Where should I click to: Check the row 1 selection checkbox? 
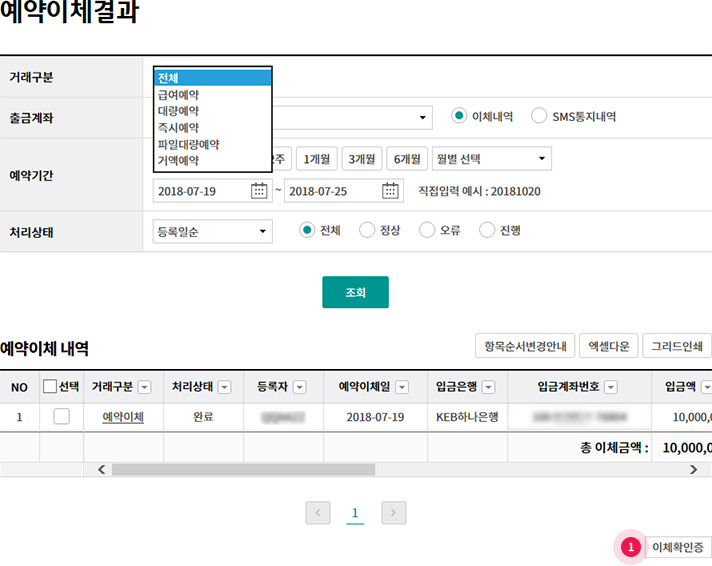[61, 417]
